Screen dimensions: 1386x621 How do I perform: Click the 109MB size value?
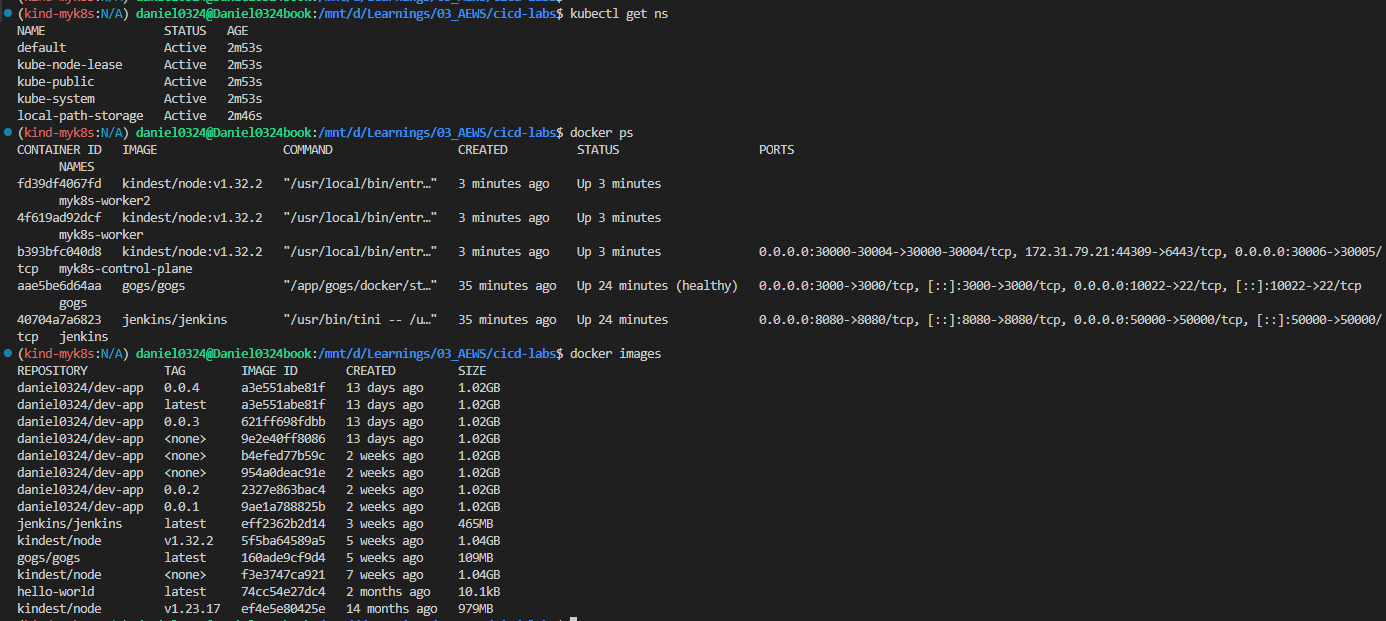pos(475,558)
